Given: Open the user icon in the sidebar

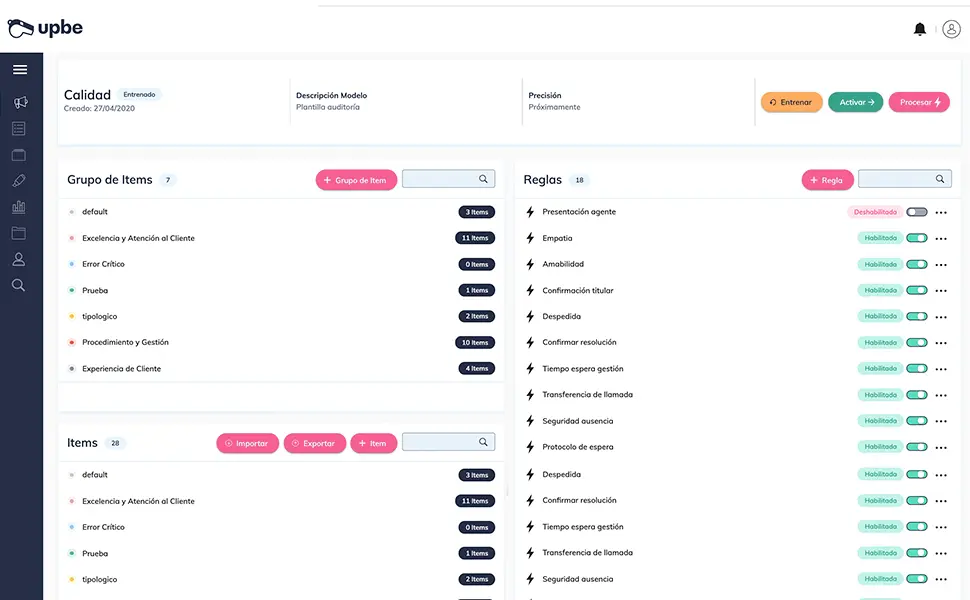Looking at the screenshot, I should (19, 259).
